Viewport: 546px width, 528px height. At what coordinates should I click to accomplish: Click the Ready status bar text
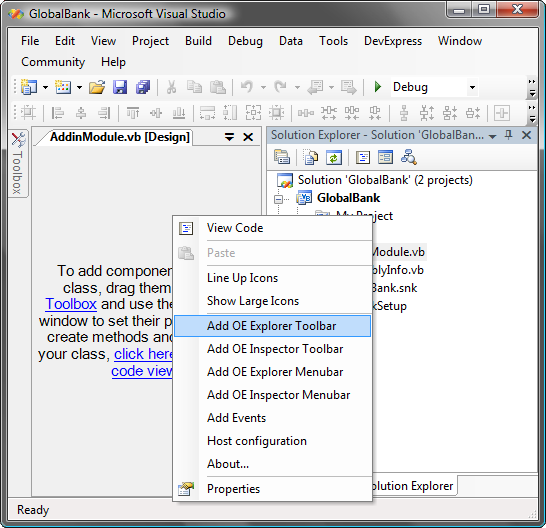[33, 510]
